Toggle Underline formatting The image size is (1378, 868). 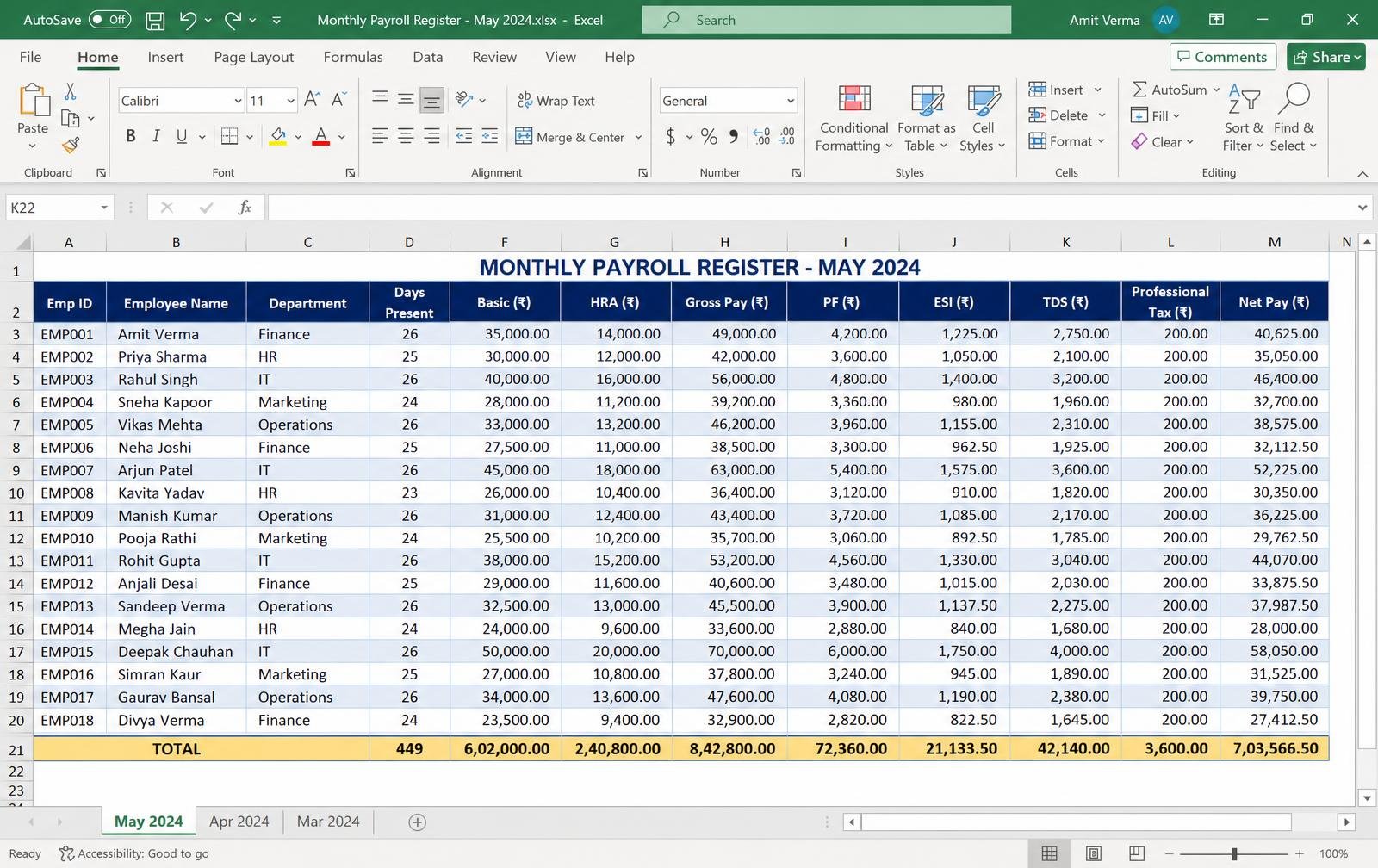[182, 136]
